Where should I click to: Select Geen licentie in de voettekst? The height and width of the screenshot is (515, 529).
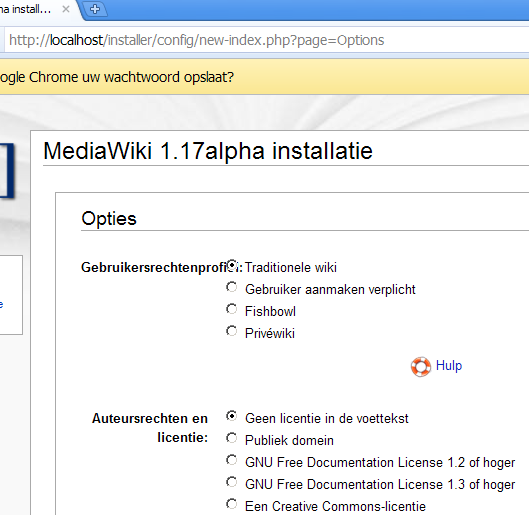(x=231, y=416)
